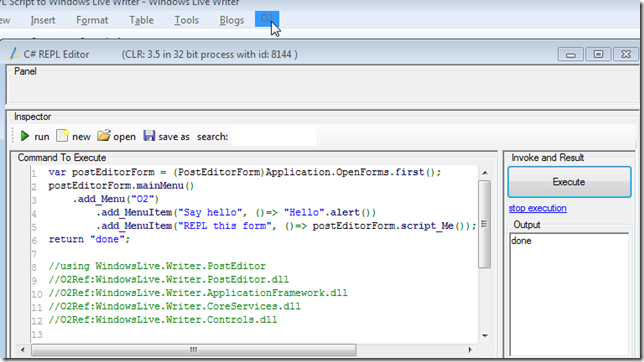
Task: Click the new label in toolbar
Action: 81,136
